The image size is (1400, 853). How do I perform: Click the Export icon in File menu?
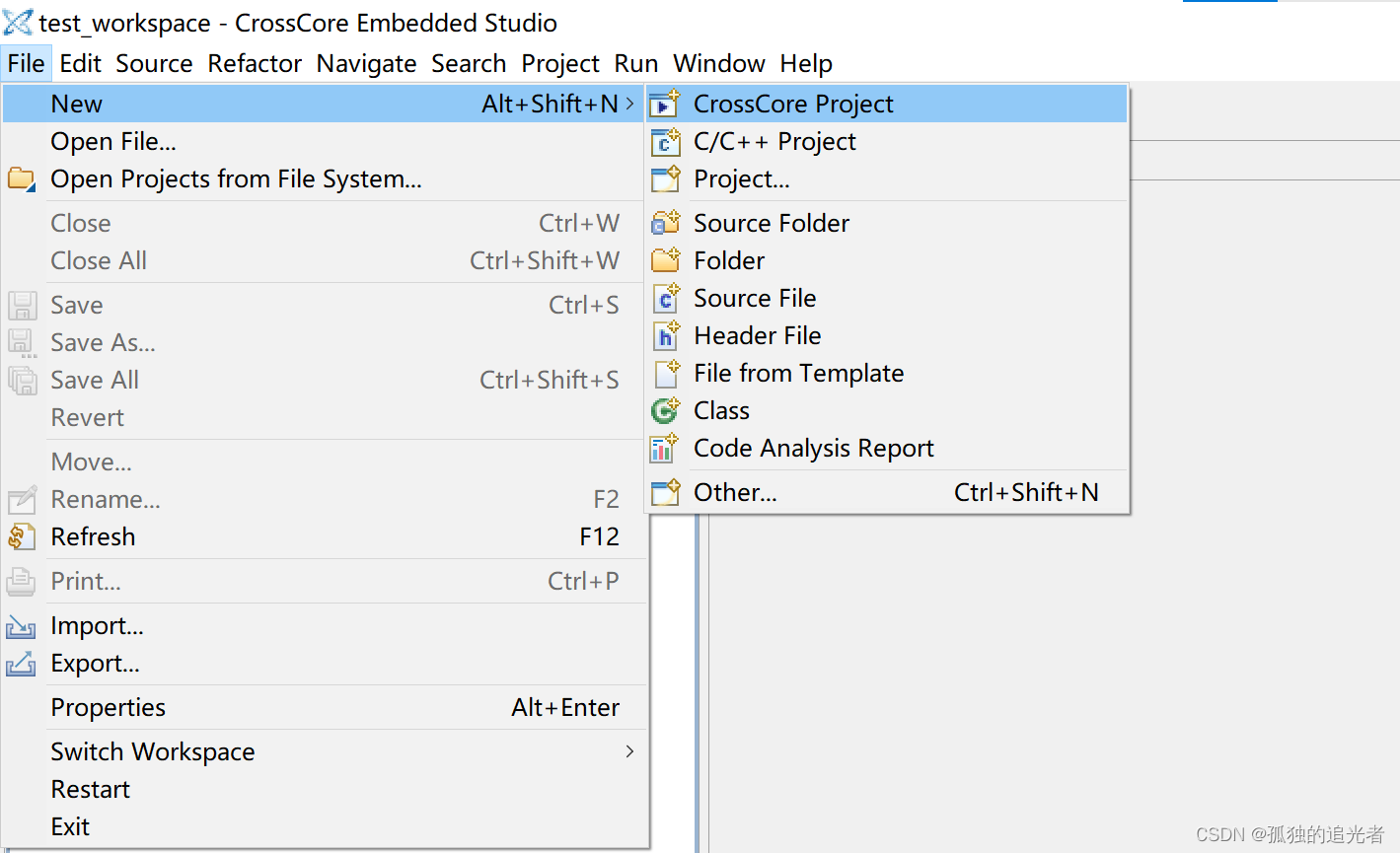click(x=22, y=664)
